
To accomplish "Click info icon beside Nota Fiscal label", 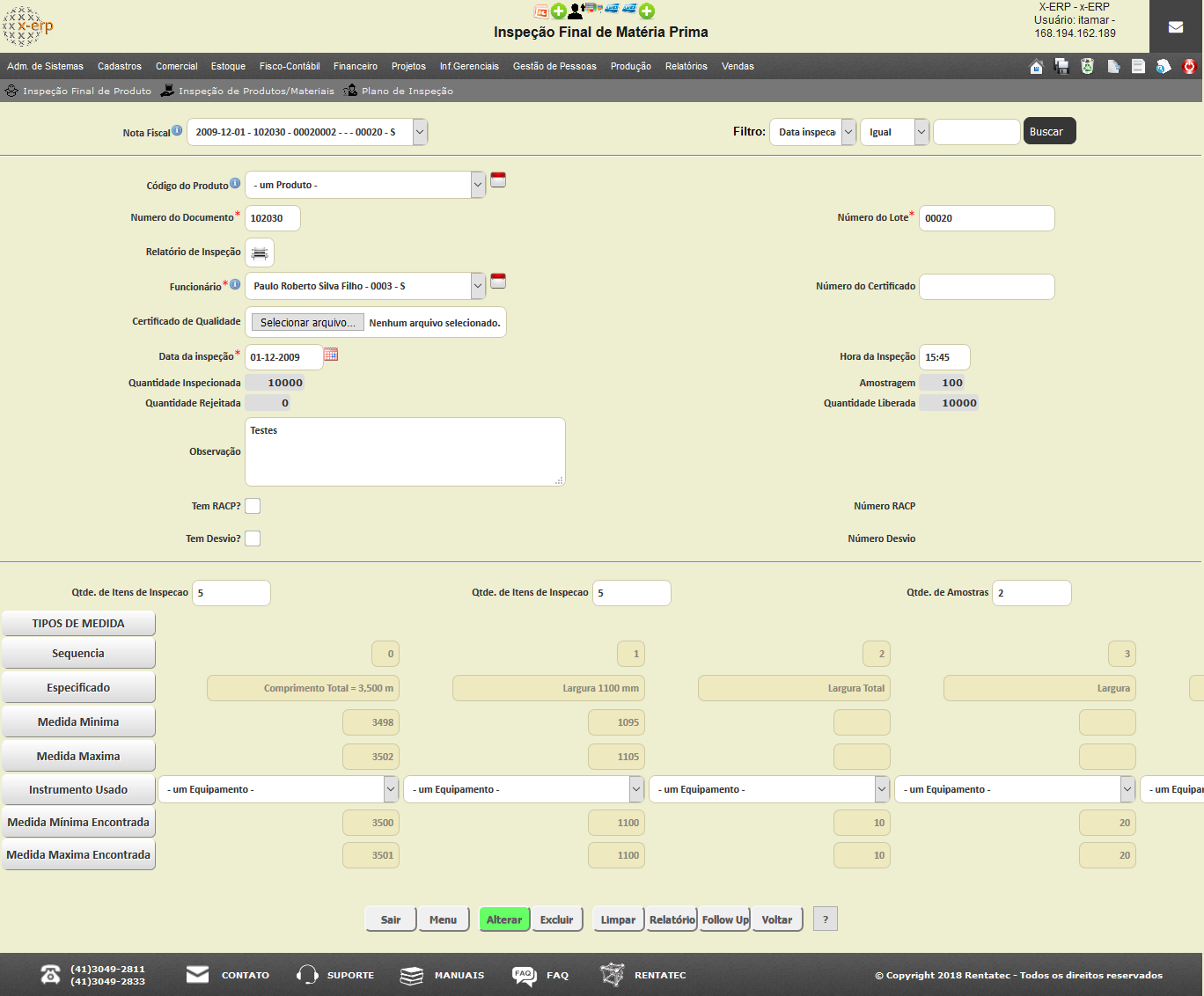I will [x=177, y=130].
